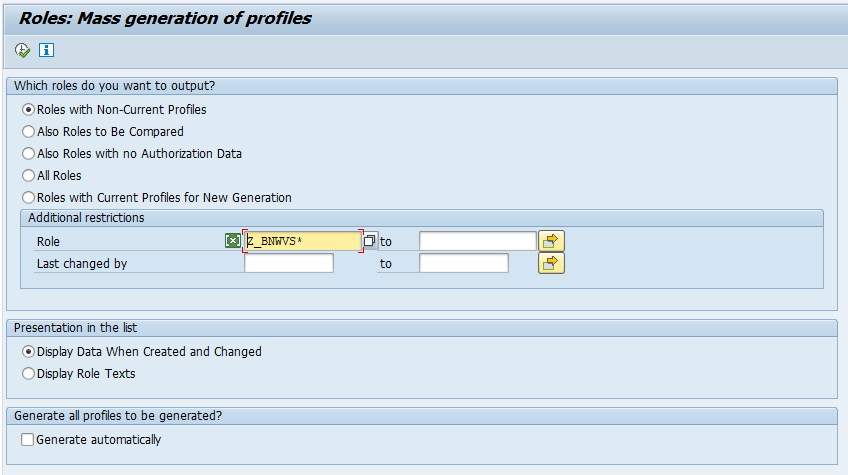Viewport: 848px width, 475px height.
Task: Click the Additional restrictions group header
Action: (86, 218)
